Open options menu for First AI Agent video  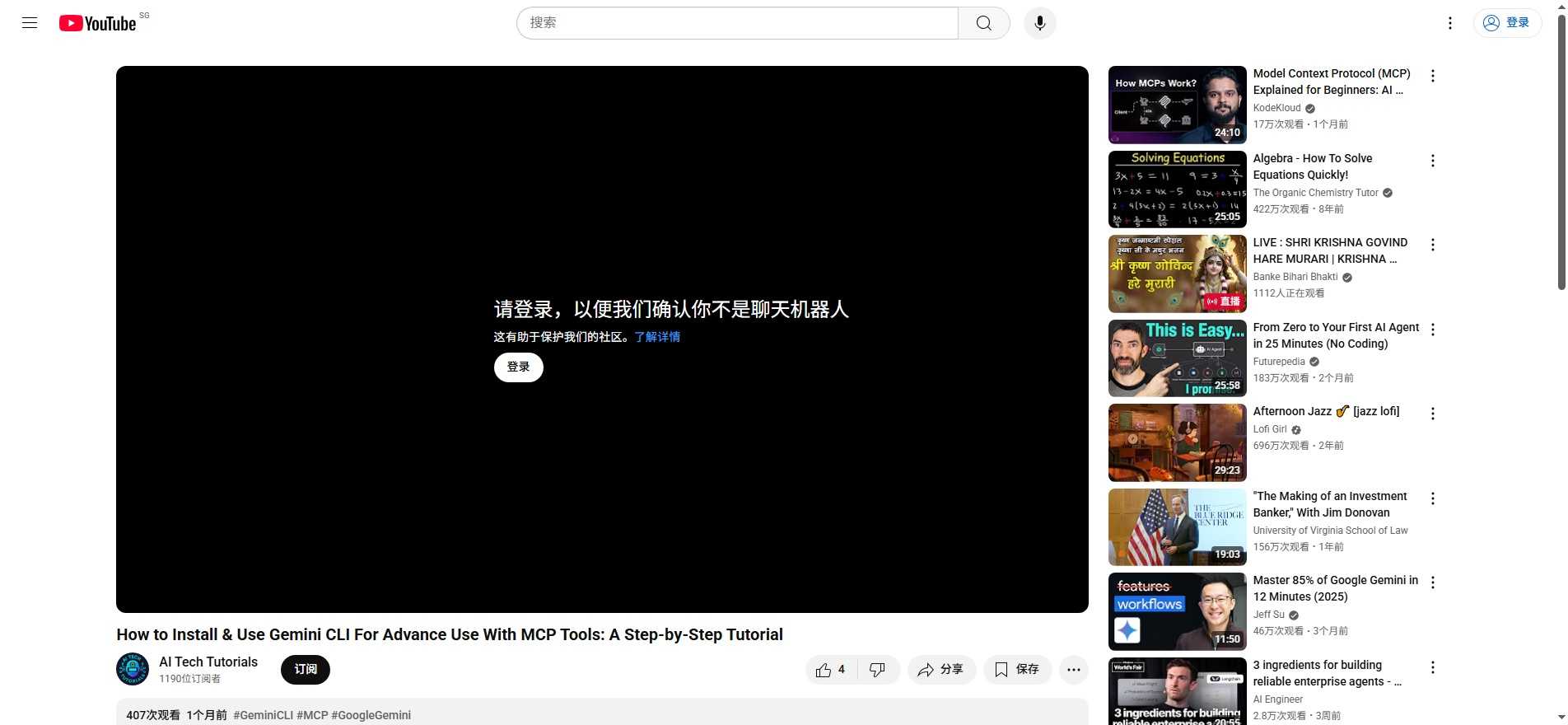1433,330
